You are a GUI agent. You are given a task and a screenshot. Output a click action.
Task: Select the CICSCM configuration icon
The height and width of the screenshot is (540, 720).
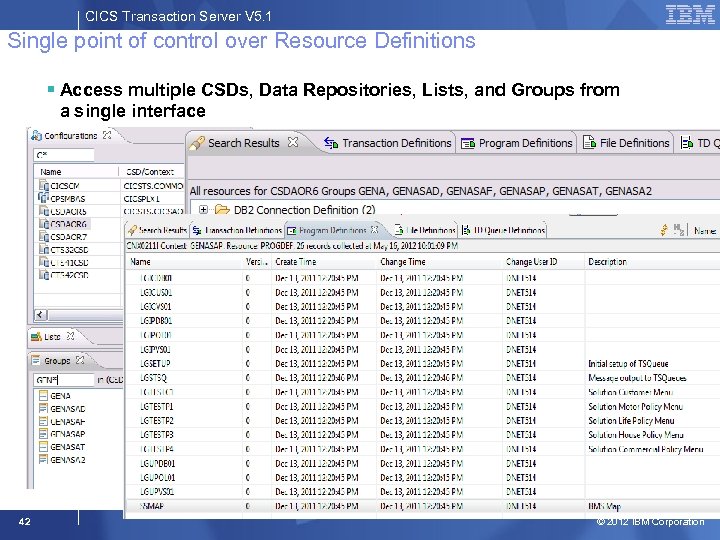44,186
